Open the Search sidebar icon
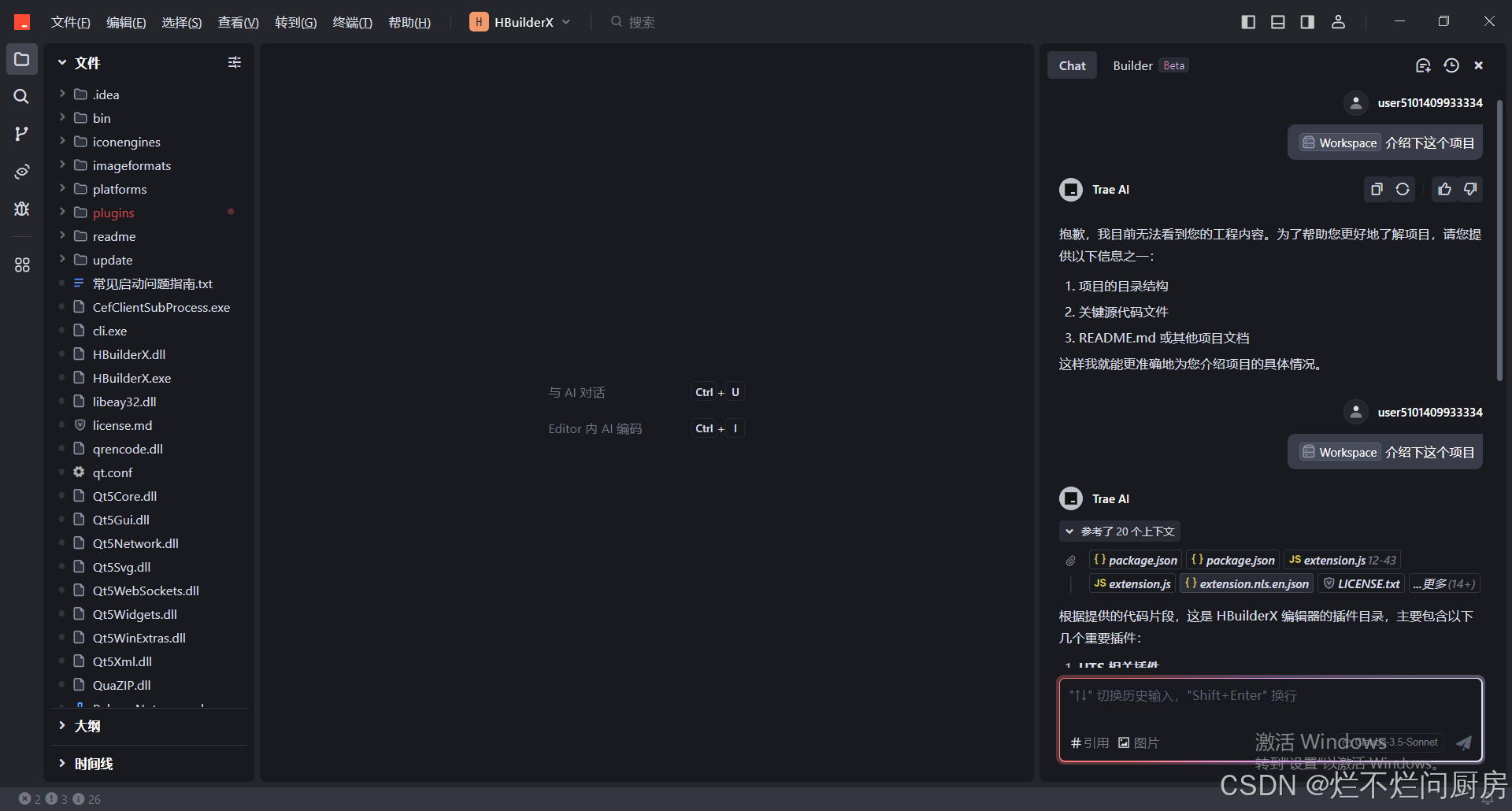This screenshot has height=811, width=1512. tap(22, 97)
